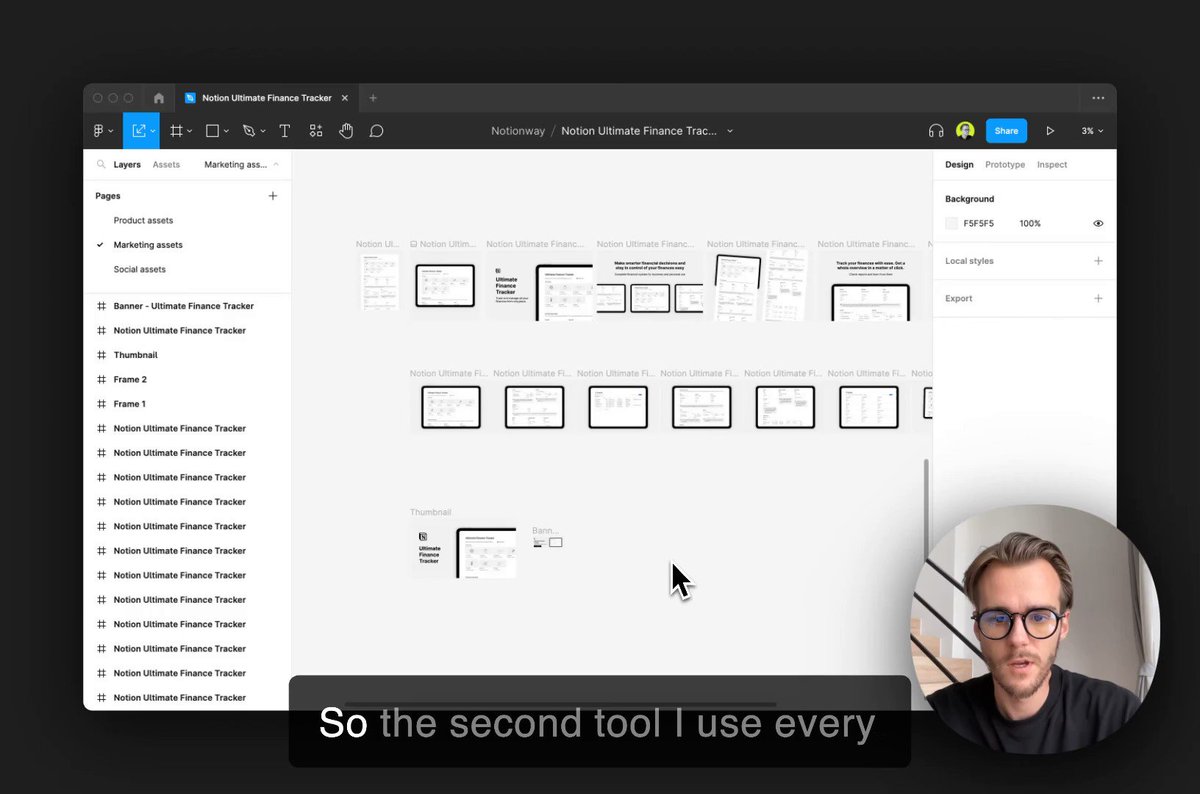Select the Frame tool
1200x794 pixels.
[x=176, y=131]
